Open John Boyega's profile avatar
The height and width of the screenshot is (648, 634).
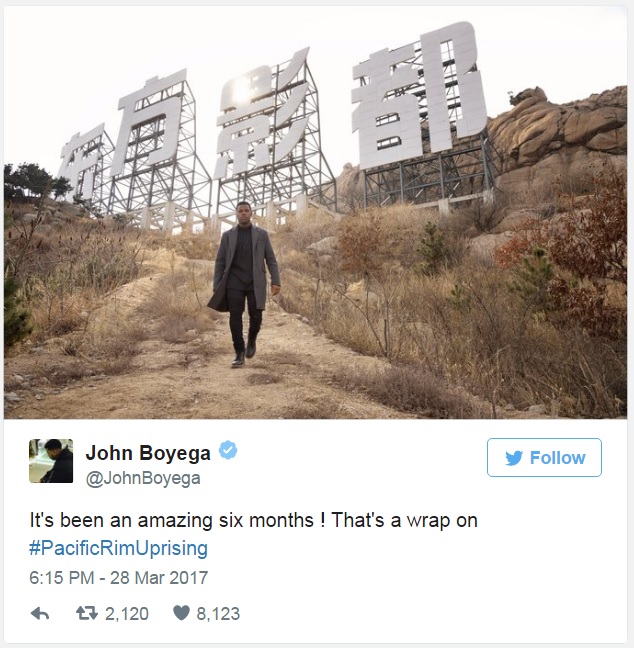[x=51, y=461]
